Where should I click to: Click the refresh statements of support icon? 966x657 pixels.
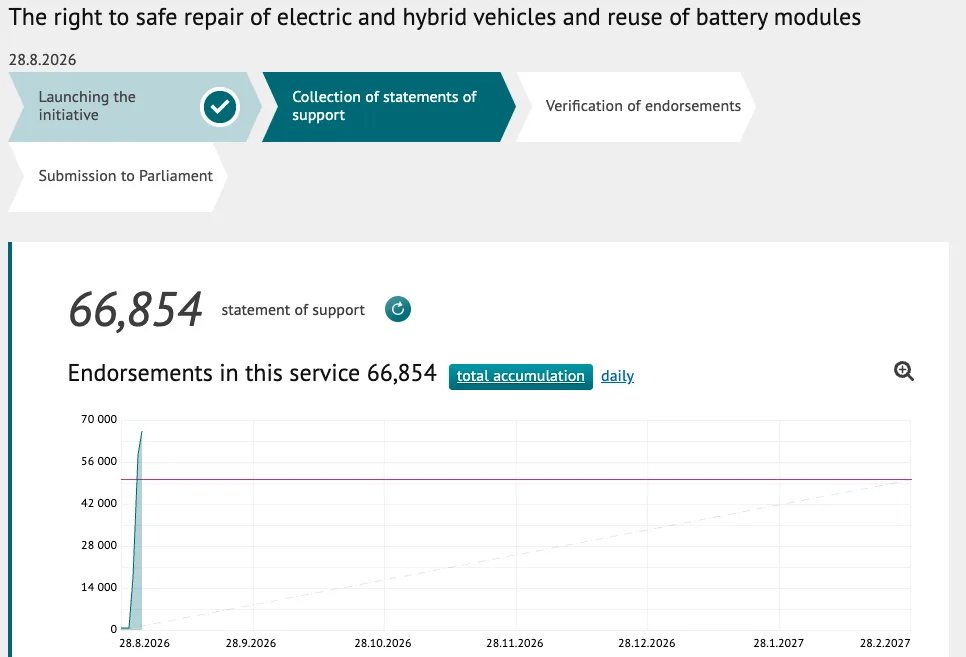[397, 309]
